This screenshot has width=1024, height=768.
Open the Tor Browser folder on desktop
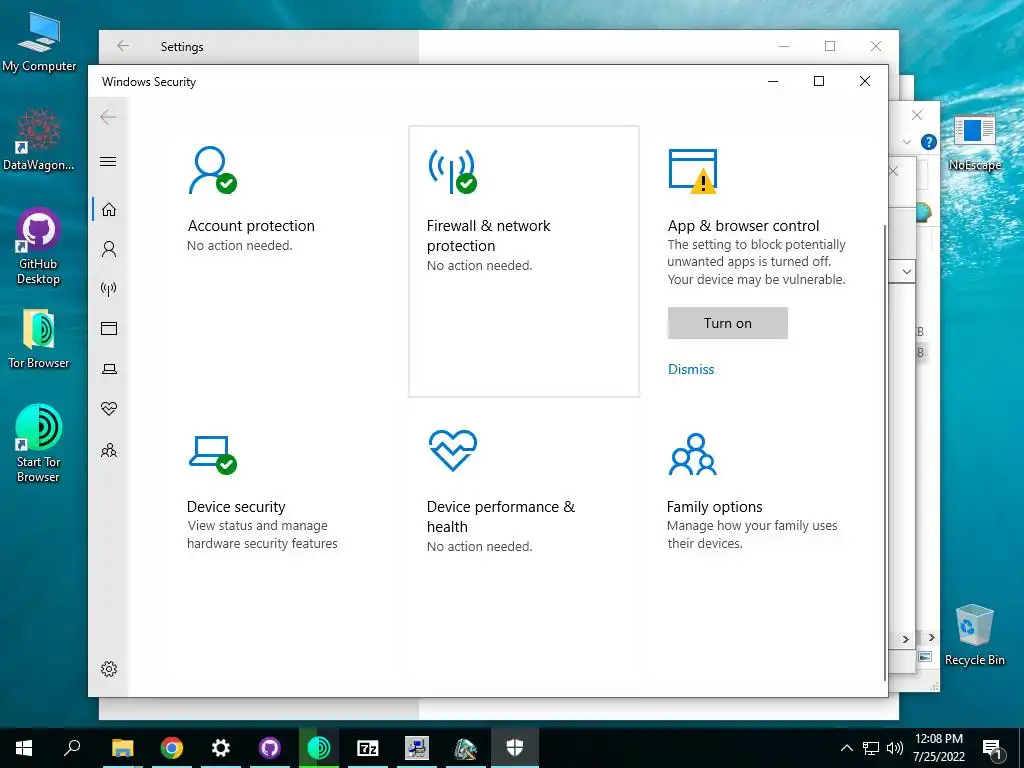click(39, 339)
